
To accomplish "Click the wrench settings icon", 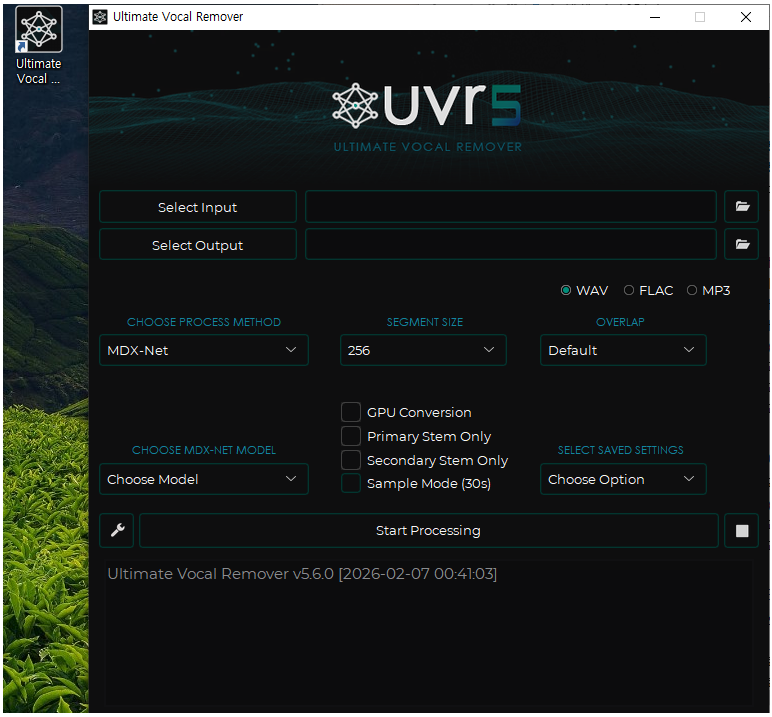I will click(x=117, y=530).
